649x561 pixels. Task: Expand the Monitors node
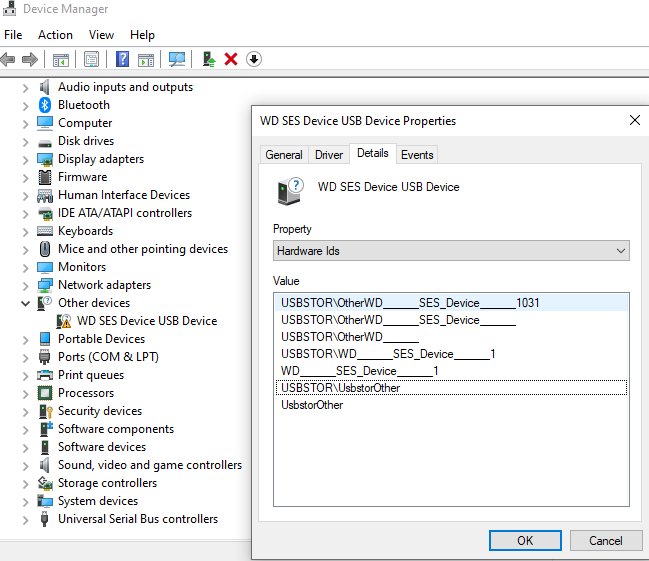click(x=26, y=268)
